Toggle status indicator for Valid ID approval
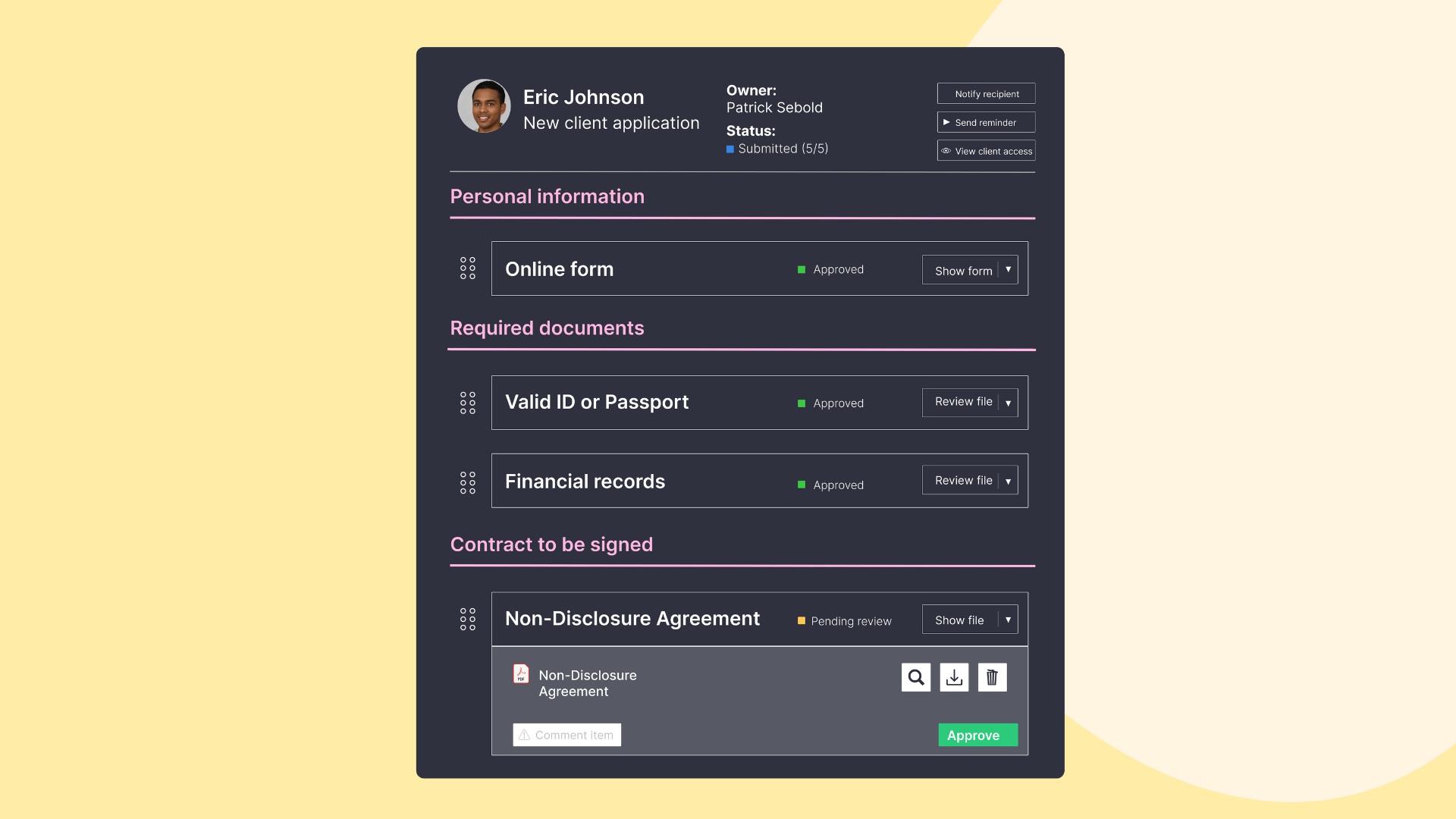The width and height of the screenshot is (1456, 819). [x=801, y=402]
